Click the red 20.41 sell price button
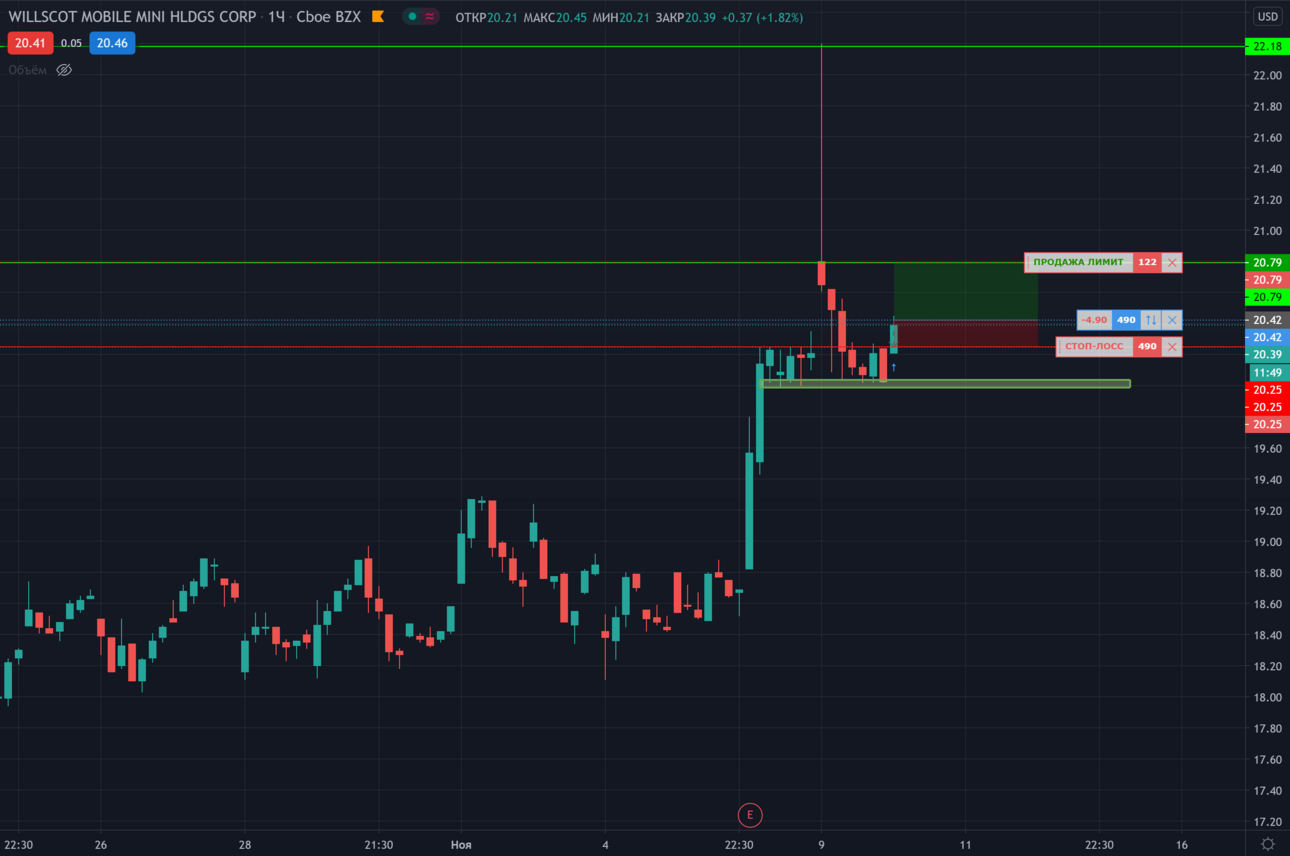1290x856 pixels. [29, 43]
